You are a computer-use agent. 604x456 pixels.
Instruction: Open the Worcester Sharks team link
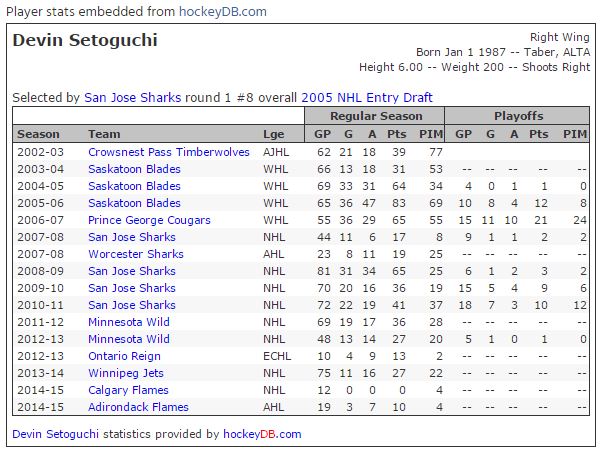point(136,254)
